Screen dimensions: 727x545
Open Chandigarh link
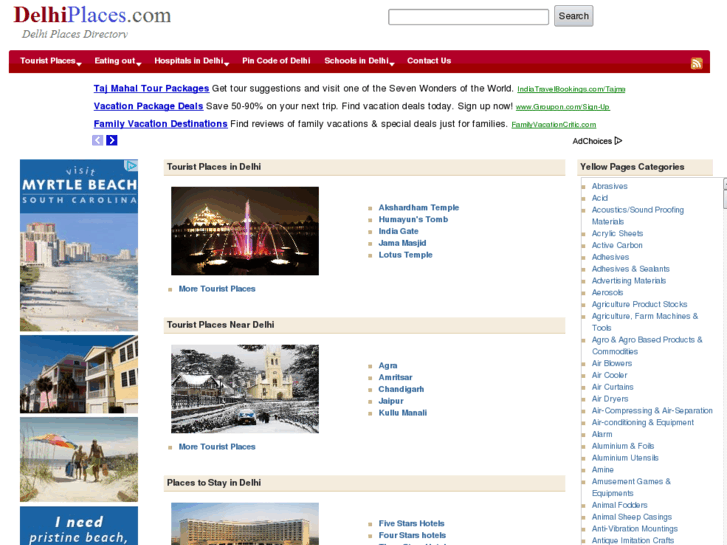(x=401, y=389)
